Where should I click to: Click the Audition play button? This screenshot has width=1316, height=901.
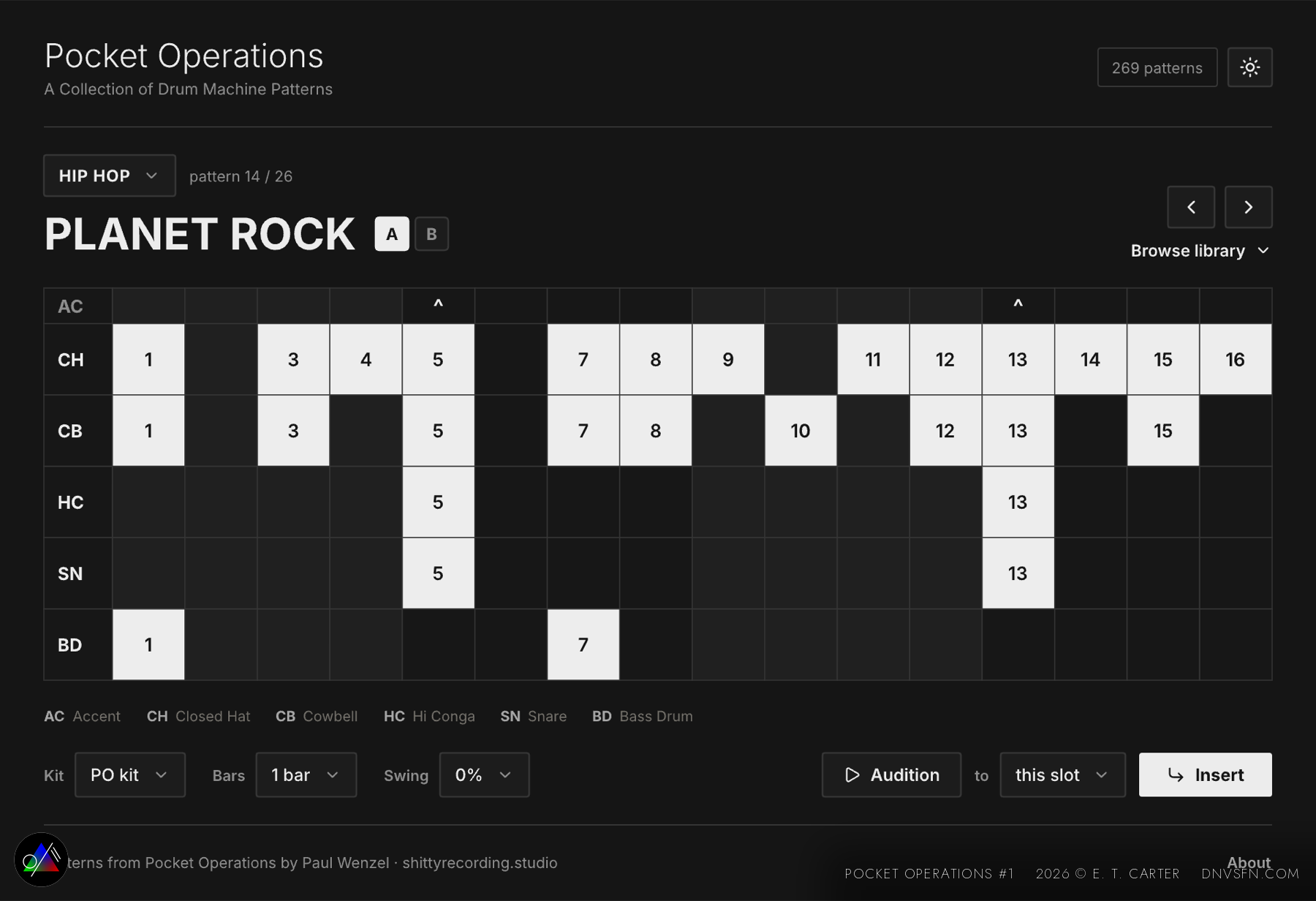coord(891,774)
